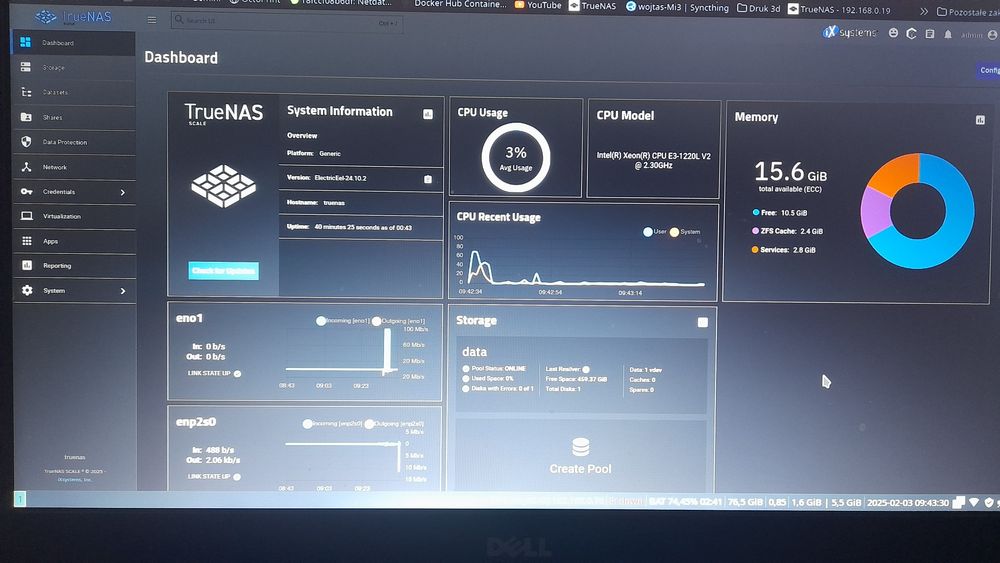Click the memory donut chart
This screenshot has width=1000, height=563.
[x=917, y=211]
